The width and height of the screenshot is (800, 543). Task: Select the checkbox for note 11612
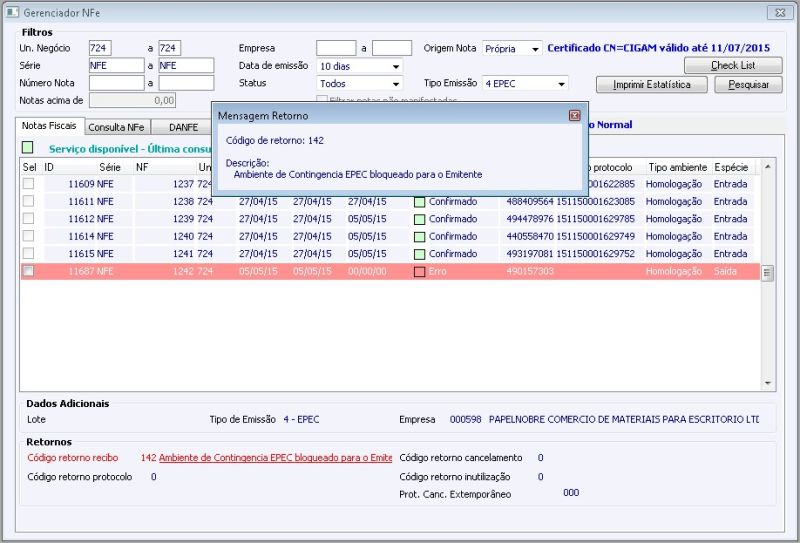[28, 219]
